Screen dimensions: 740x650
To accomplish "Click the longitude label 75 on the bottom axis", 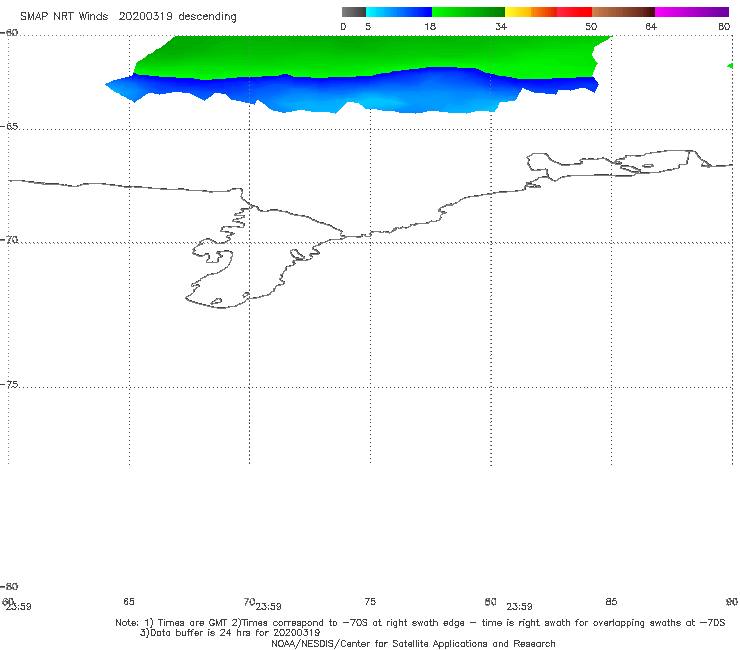I will (x=370, y=601).
